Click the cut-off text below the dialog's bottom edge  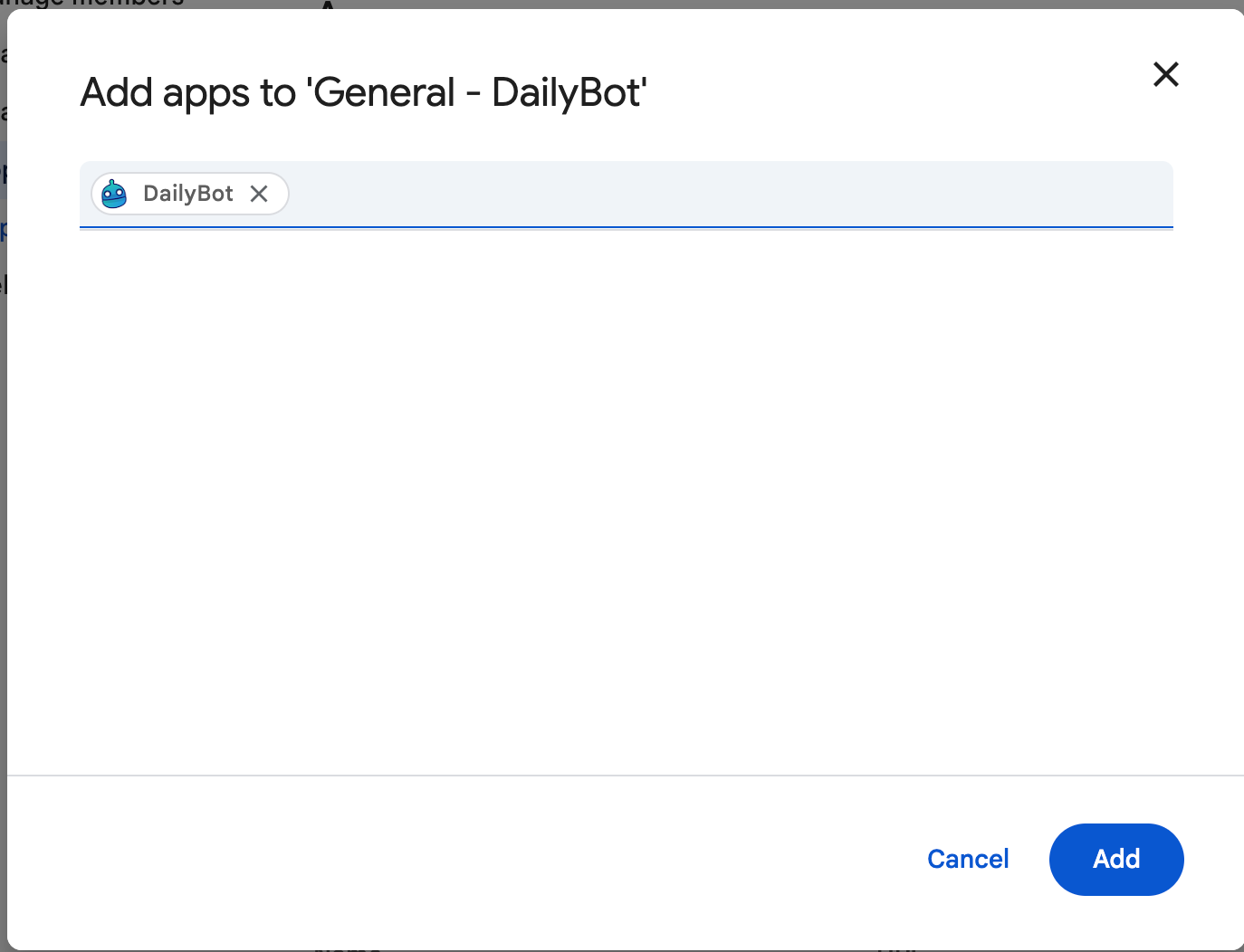point(349,949)
